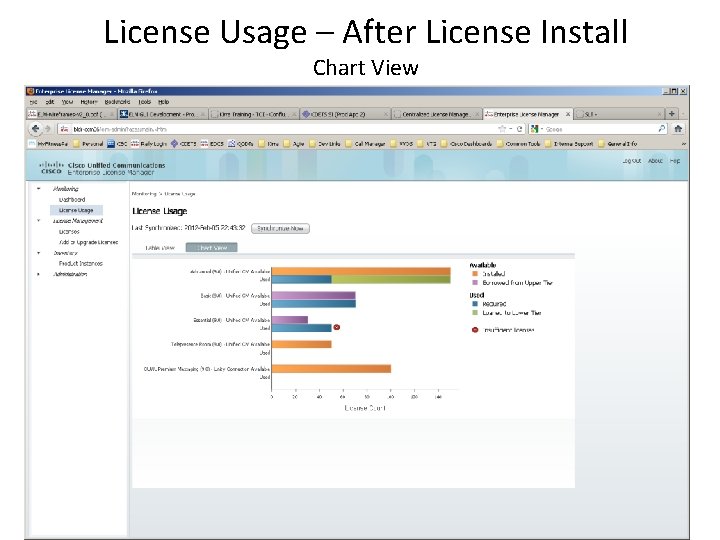
Task: Collapse the License Management tree section
Action: tap(39, 221)
